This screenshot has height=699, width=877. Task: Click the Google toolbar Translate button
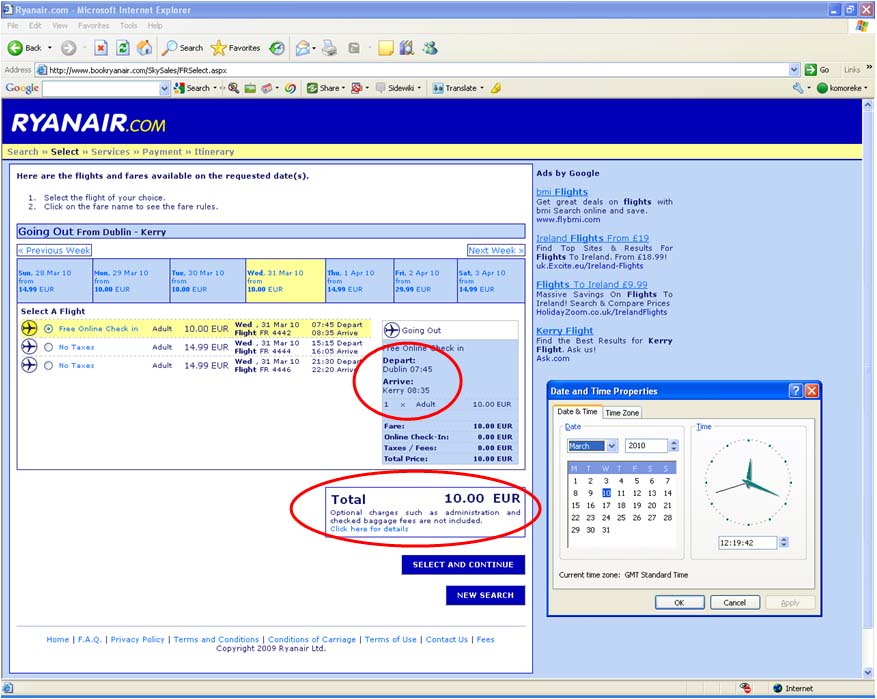[x=454, y=88]
